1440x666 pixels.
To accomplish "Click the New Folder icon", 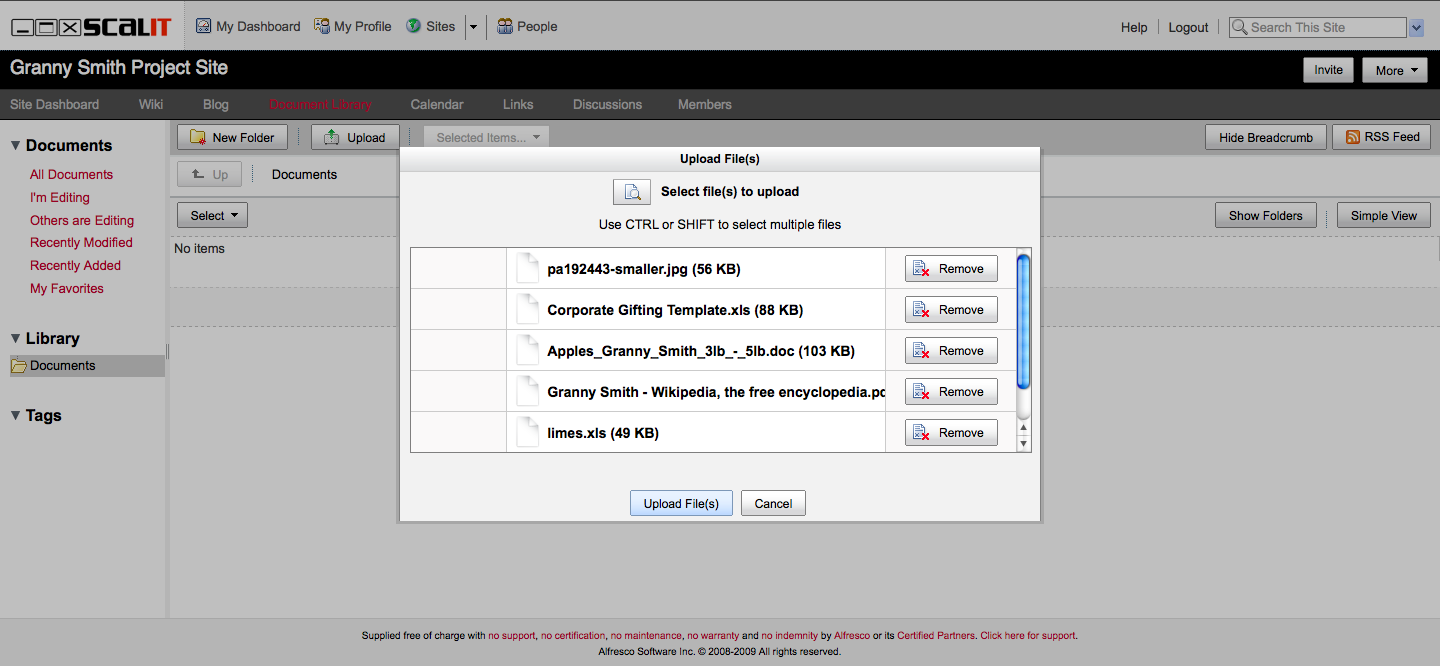I will (198, 137).
